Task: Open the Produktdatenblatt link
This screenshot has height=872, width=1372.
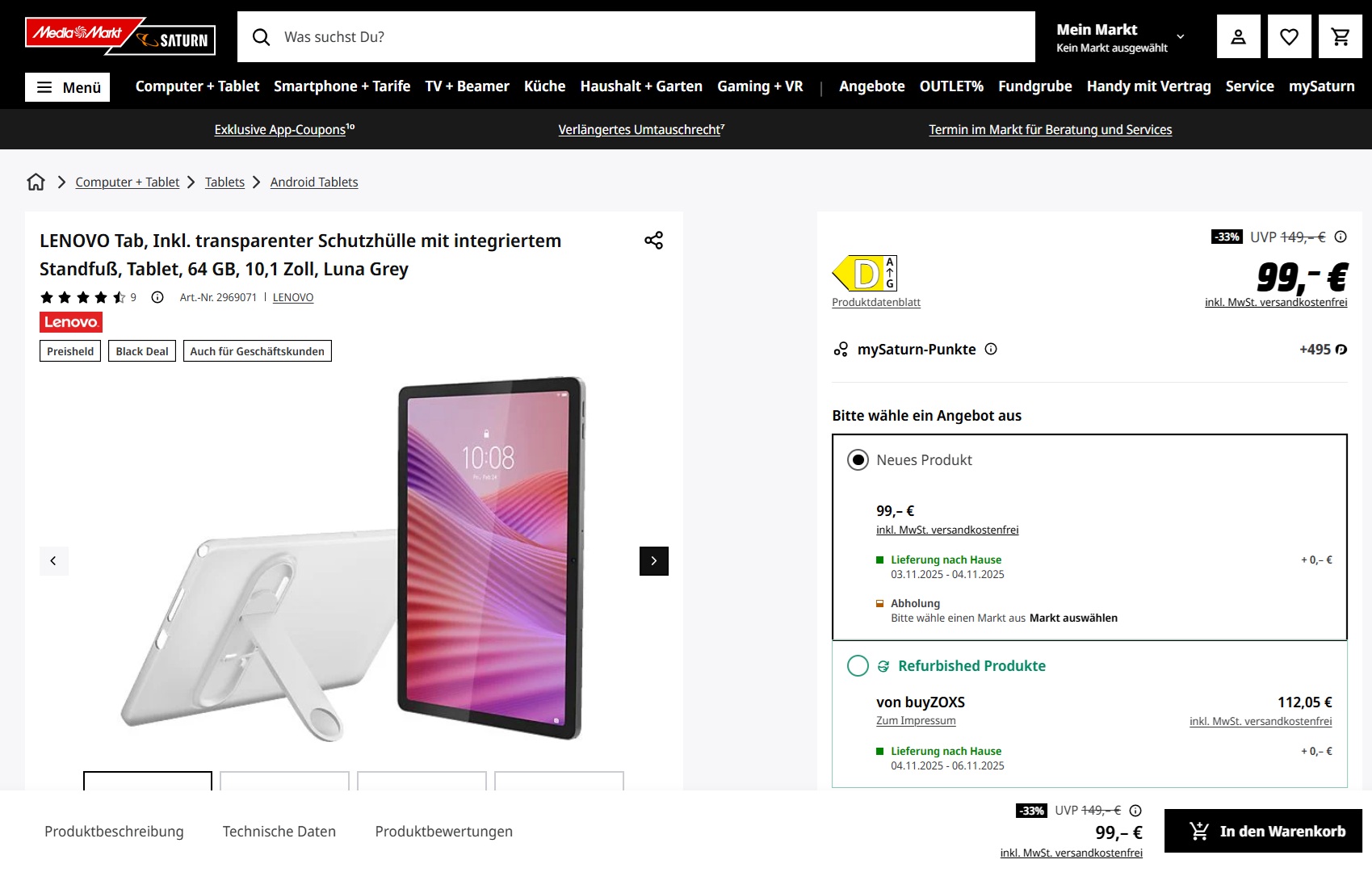Action: click(876, 303)
